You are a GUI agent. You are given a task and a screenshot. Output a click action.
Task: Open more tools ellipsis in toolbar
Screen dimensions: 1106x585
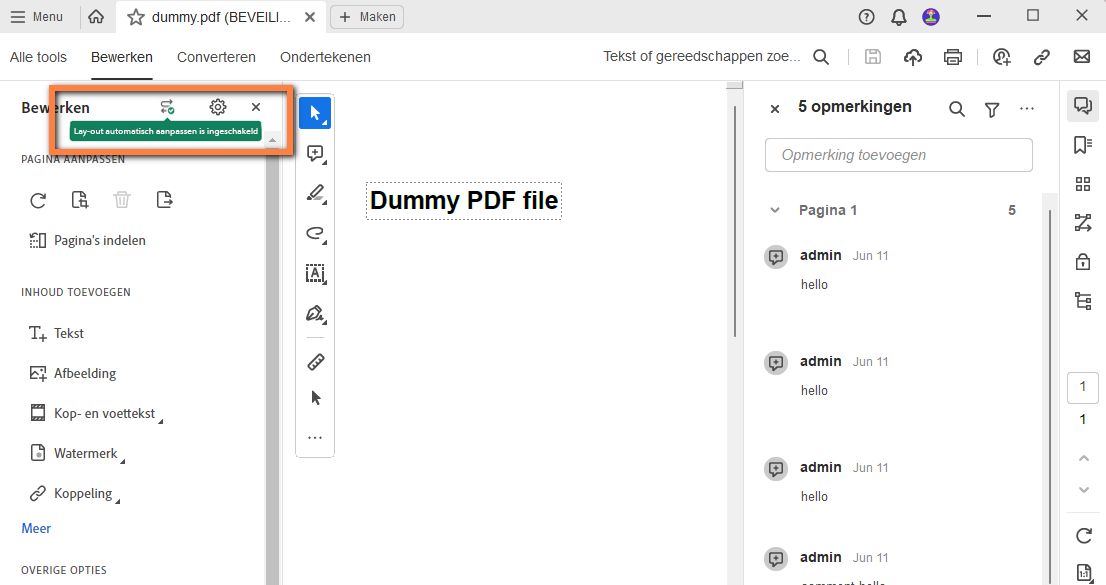tap(315, 438)
